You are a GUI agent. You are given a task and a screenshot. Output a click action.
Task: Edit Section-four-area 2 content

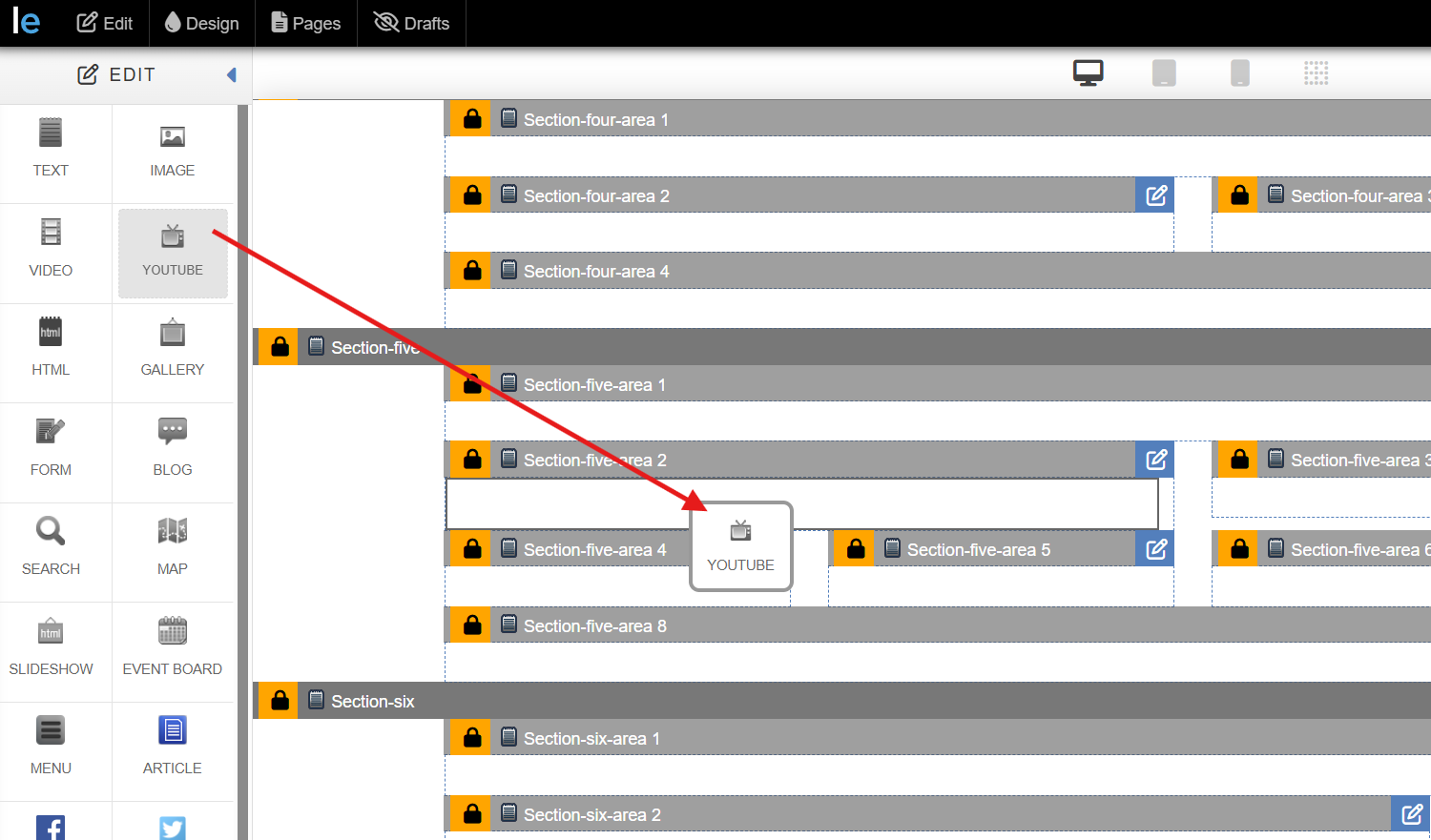click(x=1155, y=195)
